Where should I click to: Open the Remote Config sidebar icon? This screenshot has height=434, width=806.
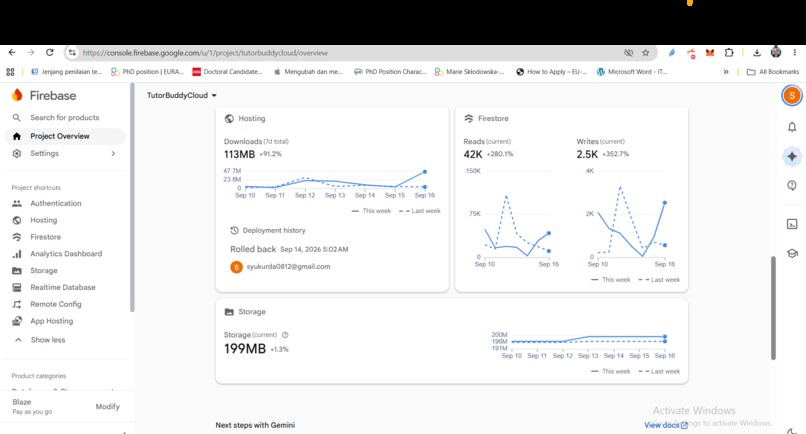click(x=17, y=304)
